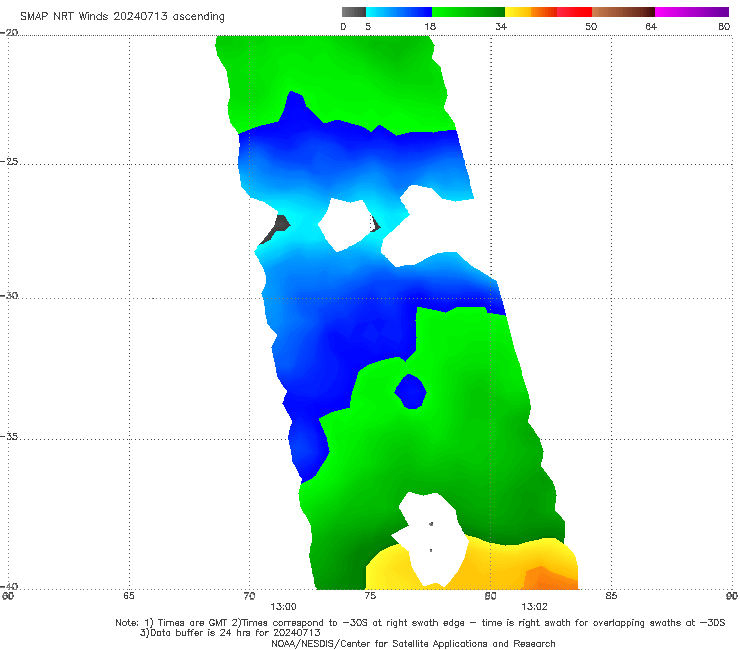This screenshot has height=650, width=740.
Task: Click the title 'SMAP NRT Winds 20240713 ascending'
Action: pyautogui.click(x=122, y=16)
